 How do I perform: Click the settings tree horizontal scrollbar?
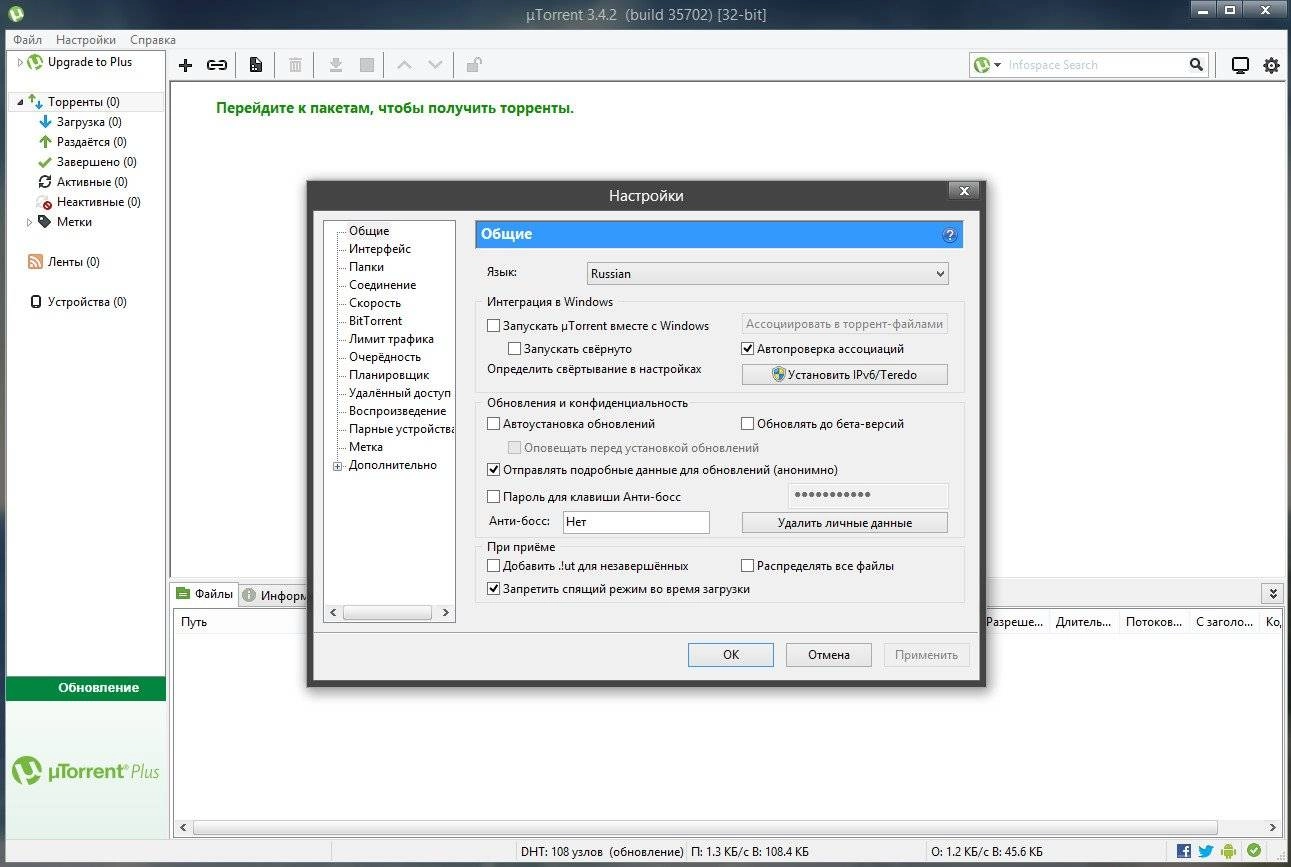388,613
